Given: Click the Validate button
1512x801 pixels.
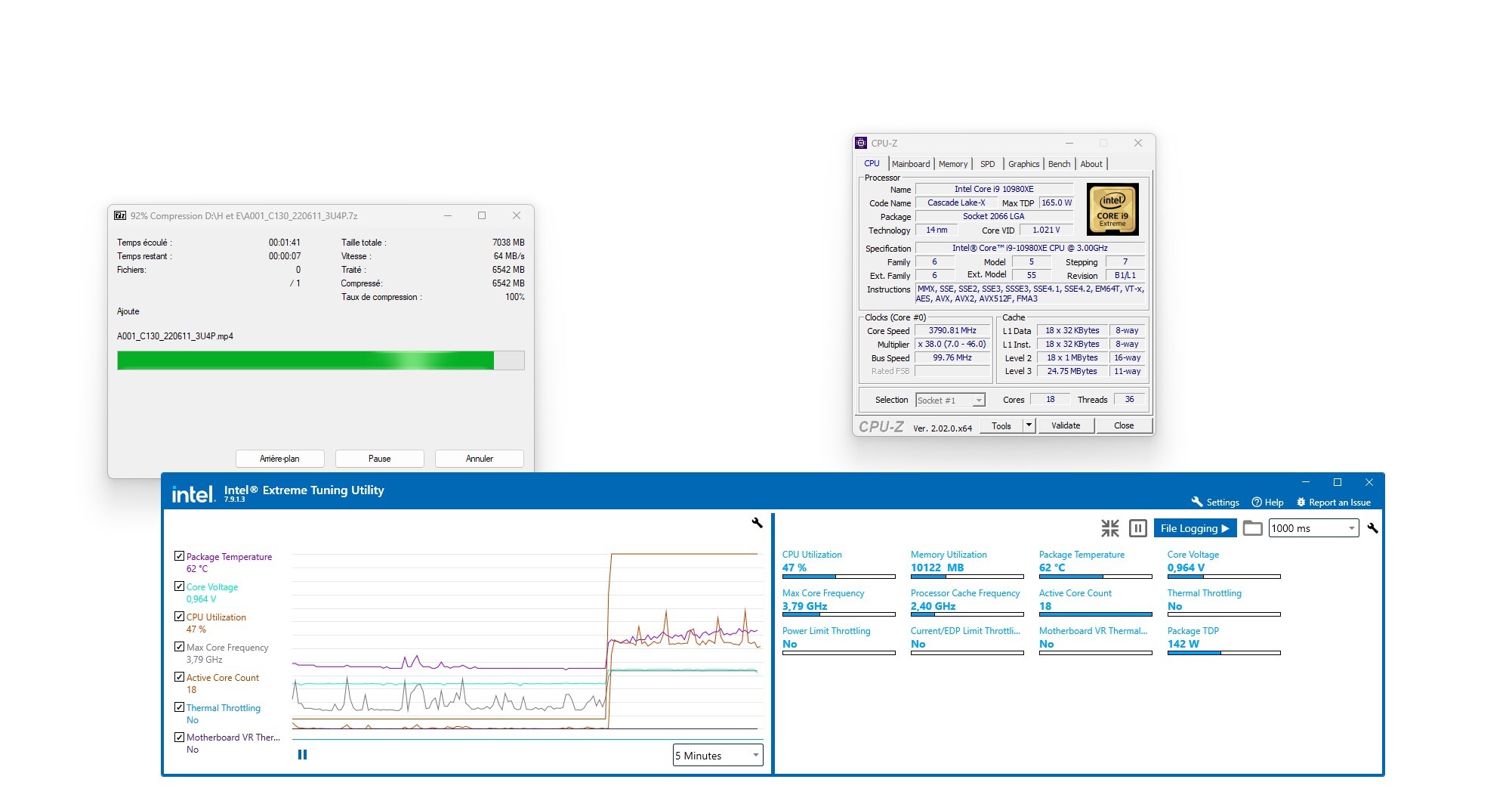Looking at the screenshot, I should [x=1066, y=425].
